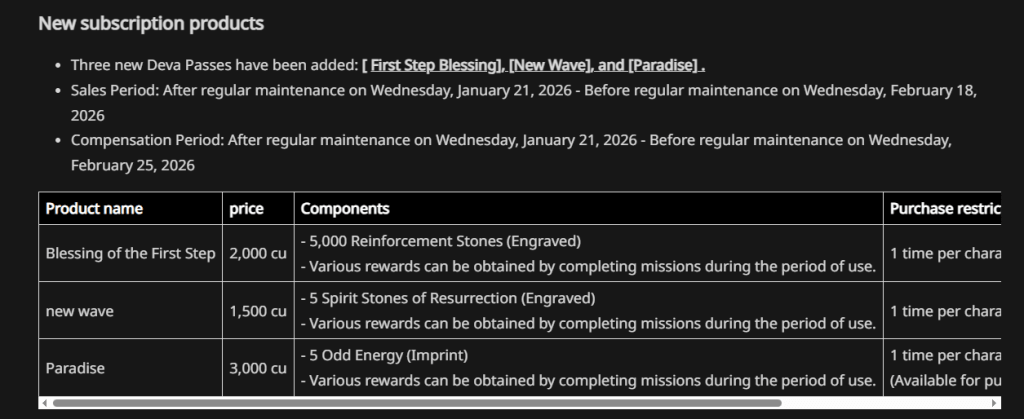Viewport: 1024px width, 419px height.
Task: Click the '5 Spirit Stones of Resurrection' text
Action: [x=452, y=298]
